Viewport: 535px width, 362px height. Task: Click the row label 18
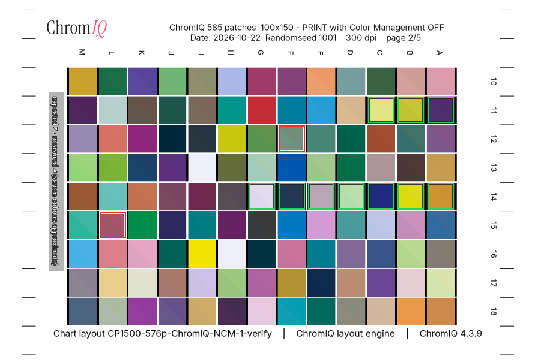[493, 311]
